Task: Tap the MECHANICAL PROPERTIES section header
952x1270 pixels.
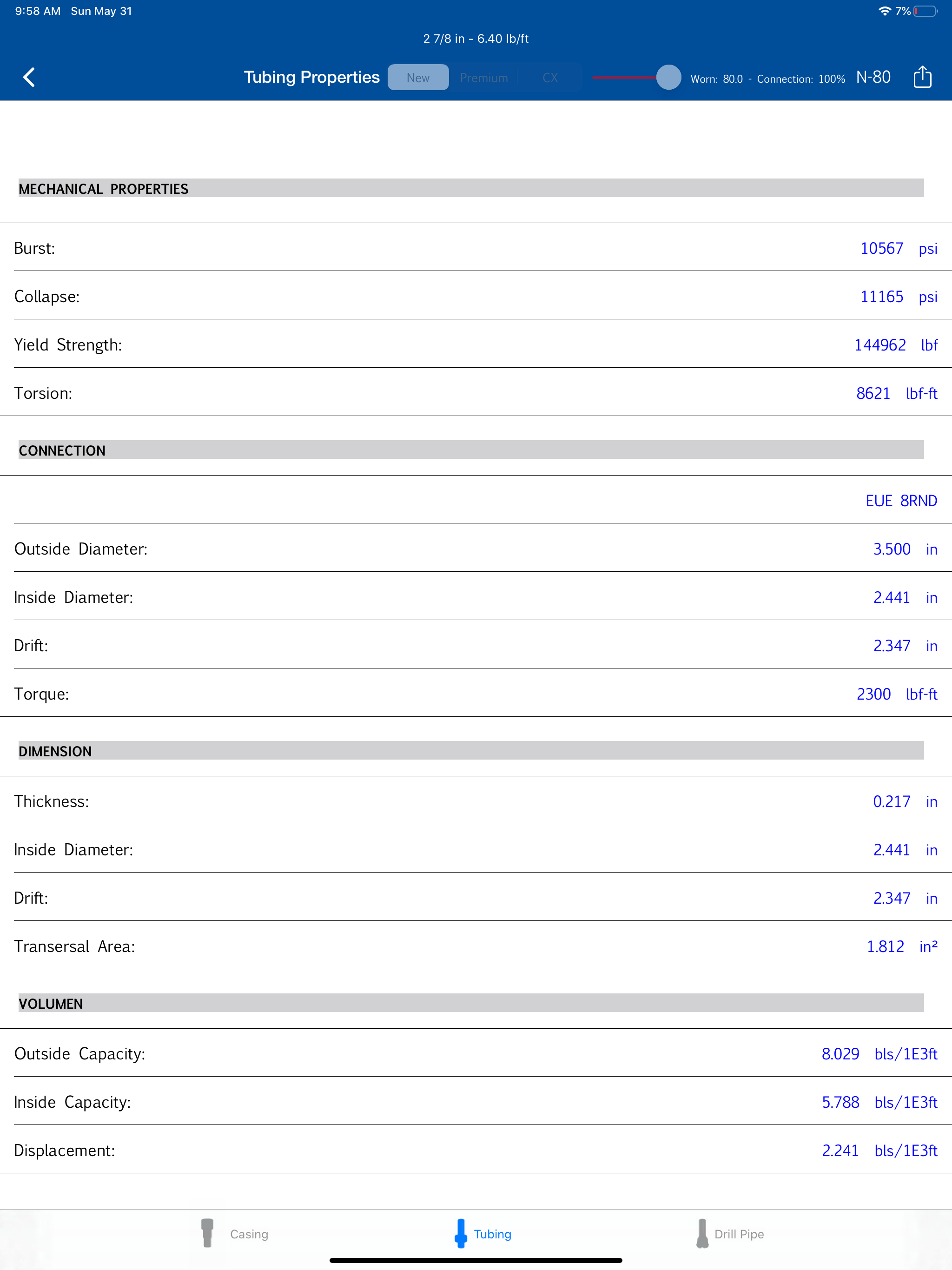Action: (471, 188)
